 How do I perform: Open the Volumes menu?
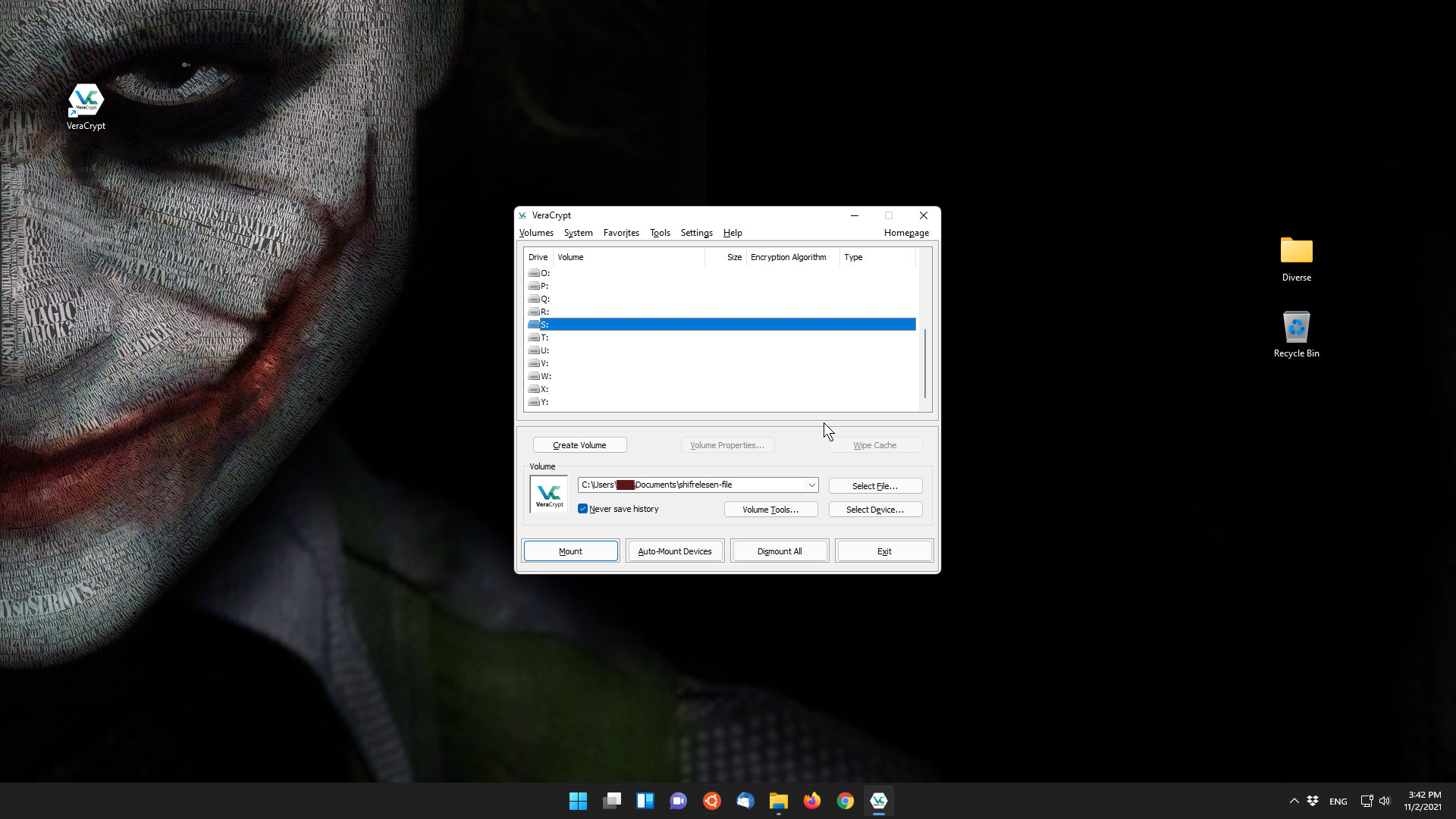point(536,233)
